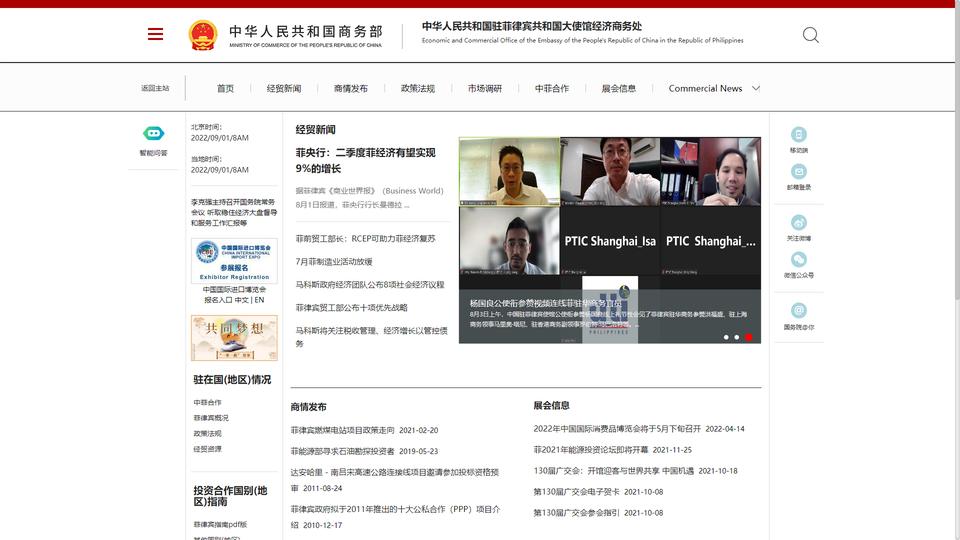This screenshot has height=540, width=960.
Task: Open the 共同梦想 banner image
Action: (234, 338)
